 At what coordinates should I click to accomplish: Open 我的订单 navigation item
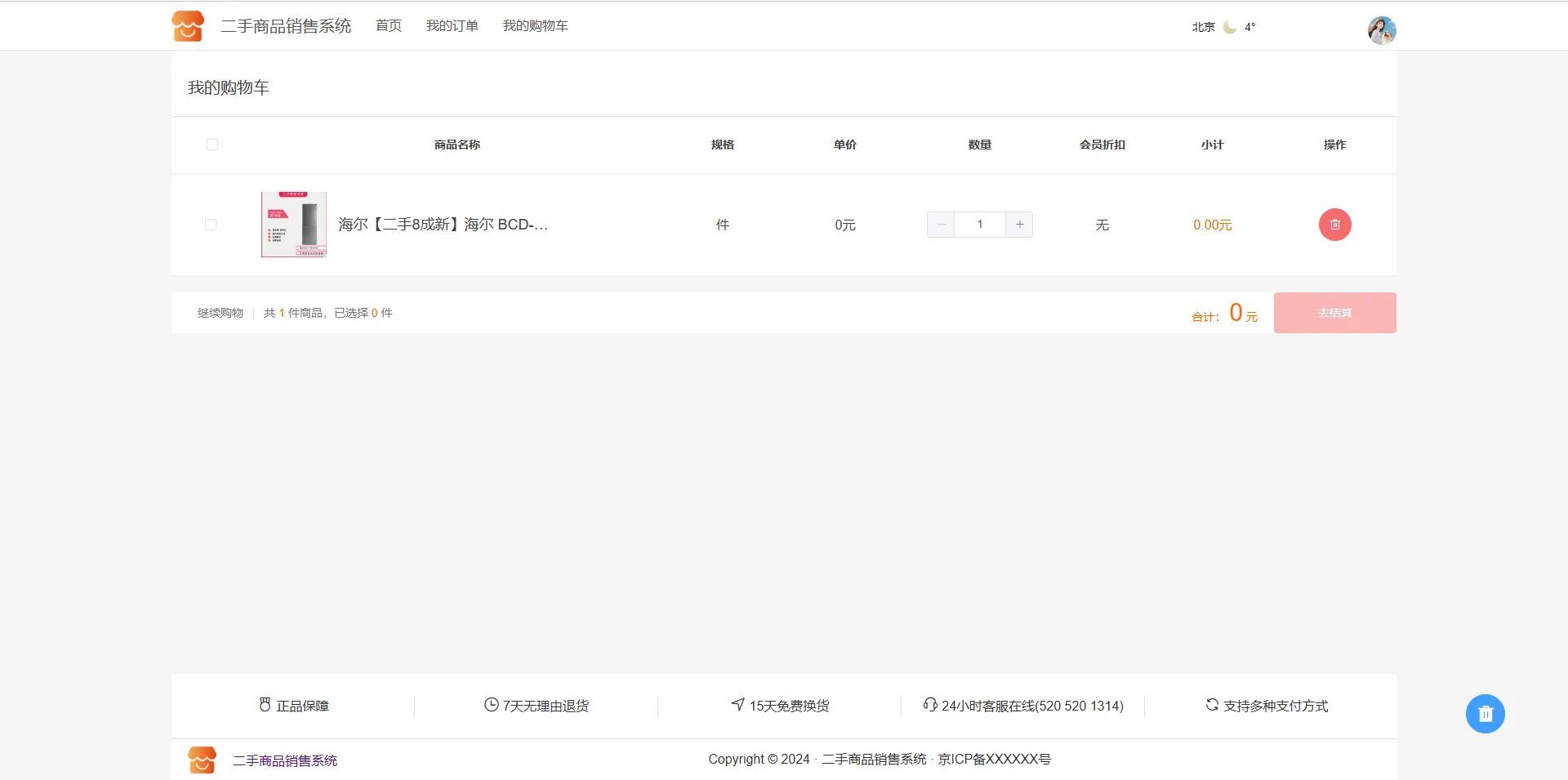(x=452, y=26)
